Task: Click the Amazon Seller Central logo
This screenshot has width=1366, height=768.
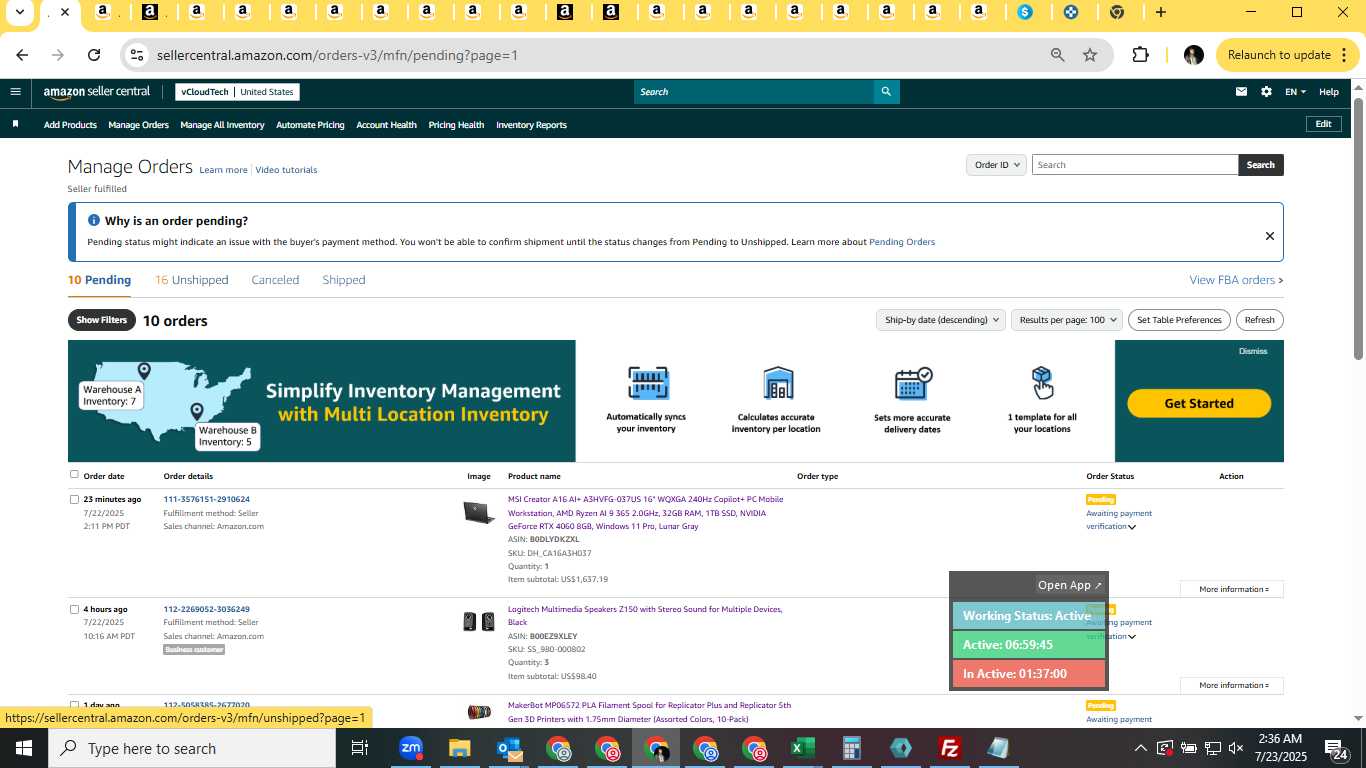Action: pyautogui.click(x=97, y=92)
